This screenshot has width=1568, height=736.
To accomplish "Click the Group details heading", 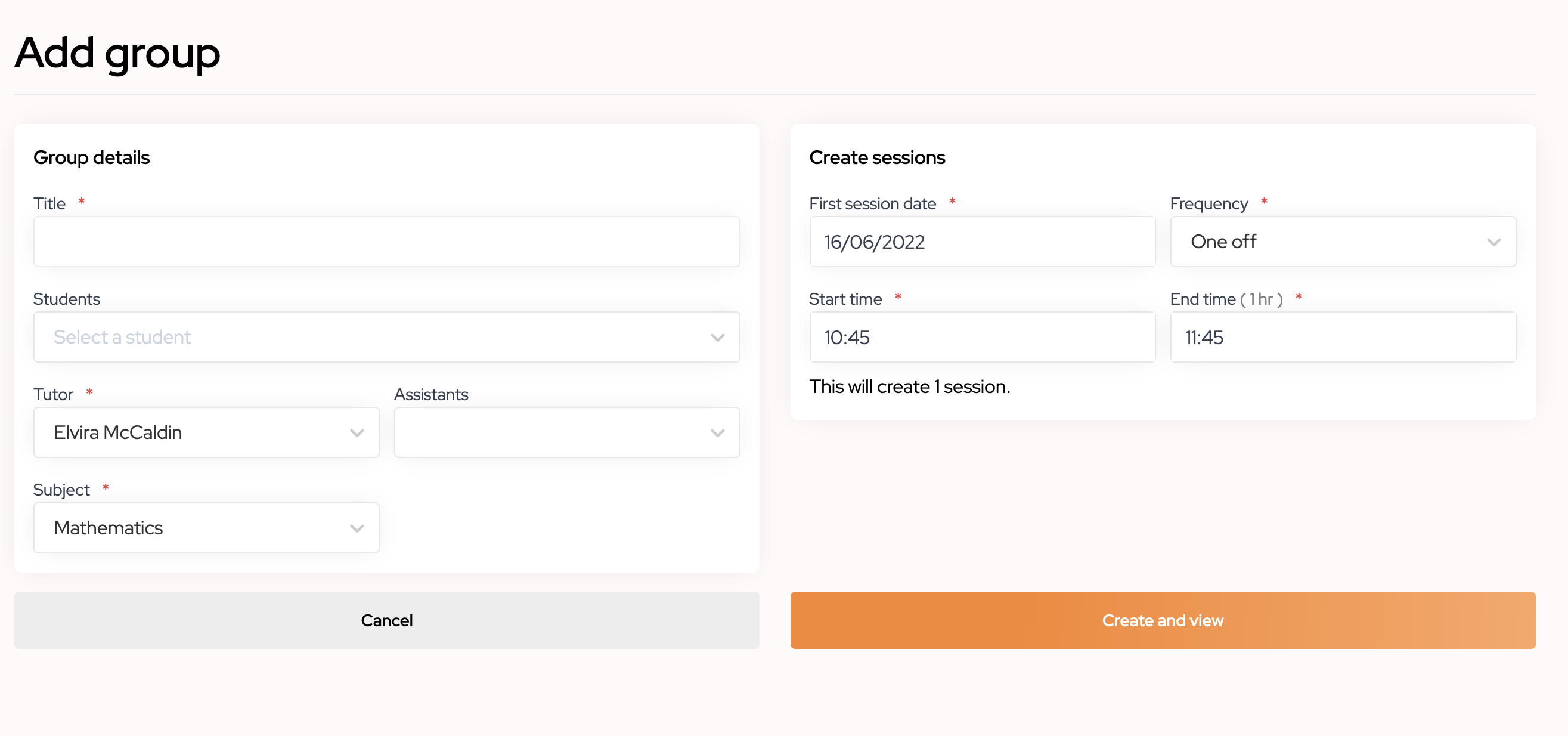I will pyautogui.click(x=91, y=157).
